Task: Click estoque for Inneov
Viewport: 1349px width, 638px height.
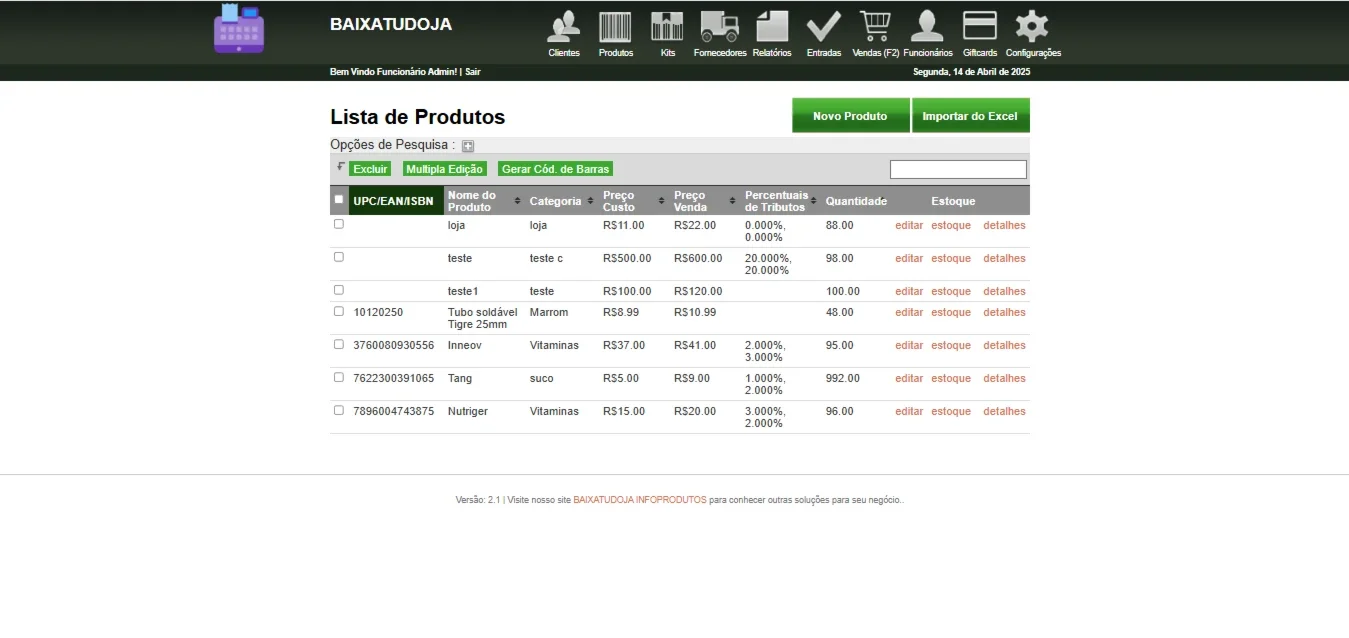Action: [x=951, y=345]
